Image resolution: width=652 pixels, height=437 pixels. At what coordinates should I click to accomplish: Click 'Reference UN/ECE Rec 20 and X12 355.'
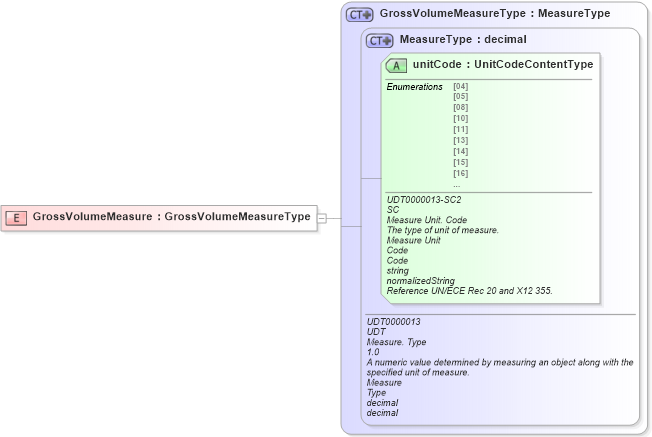[x=469, y=291]
